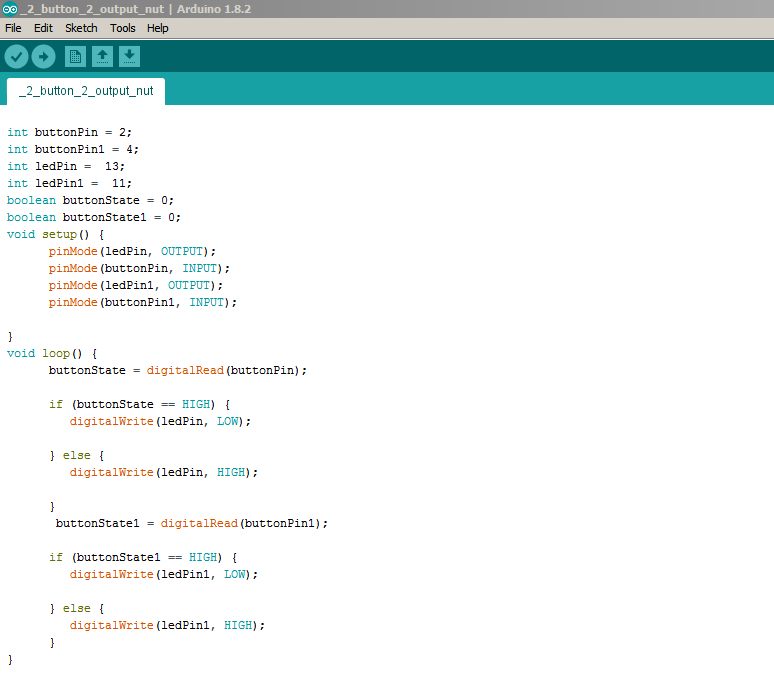Click 'digitalWrite(ledPin, LOW);' line
Image resolution: width=774 pixels, height=674 pixels.
[160, 421]
